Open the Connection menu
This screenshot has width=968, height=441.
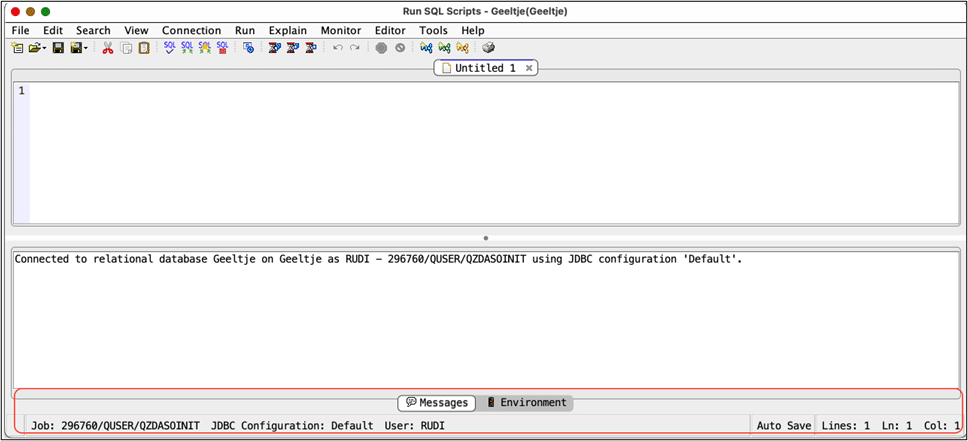[191, 30]
